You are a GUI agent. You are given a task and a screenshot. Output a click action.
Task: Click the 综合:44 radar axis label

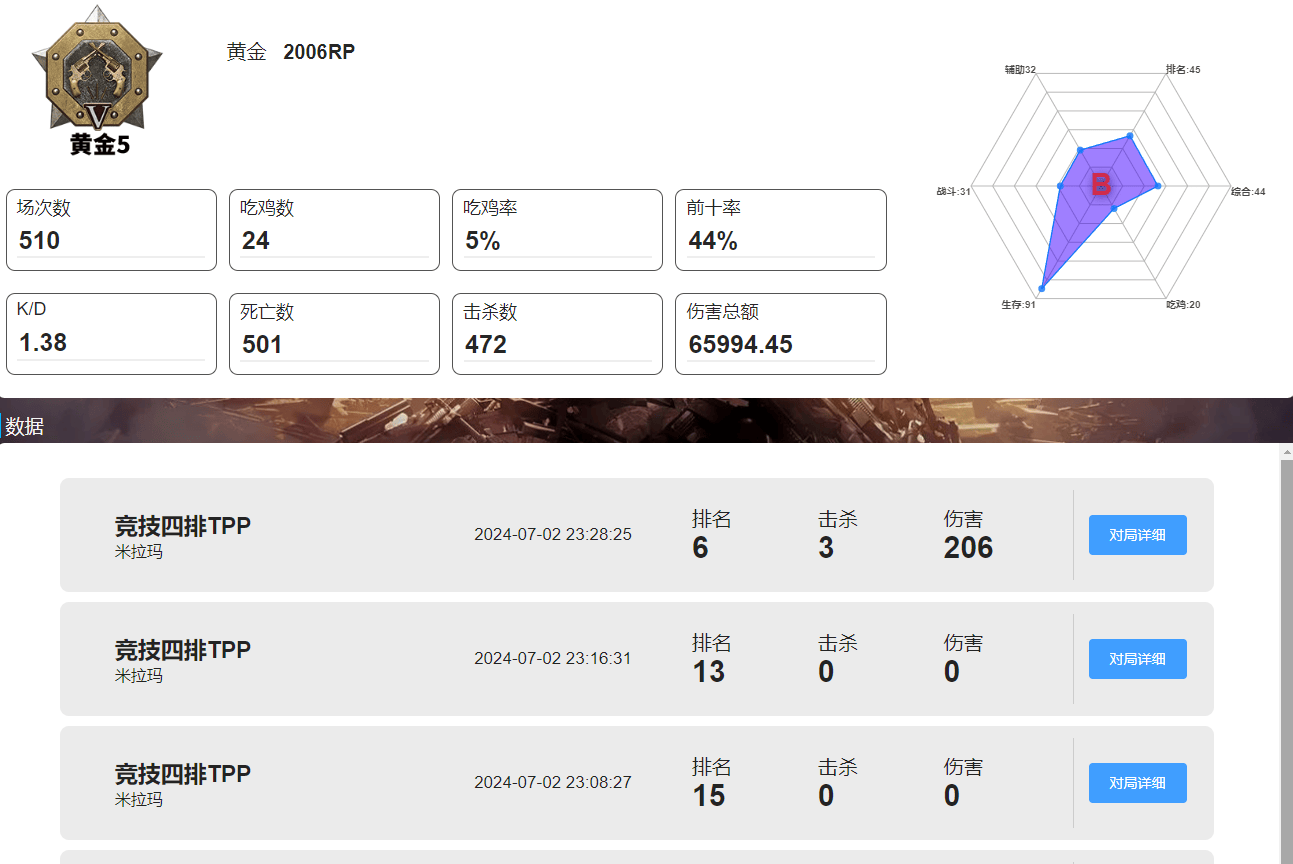pyautogui.click(x=1248, y=191)
